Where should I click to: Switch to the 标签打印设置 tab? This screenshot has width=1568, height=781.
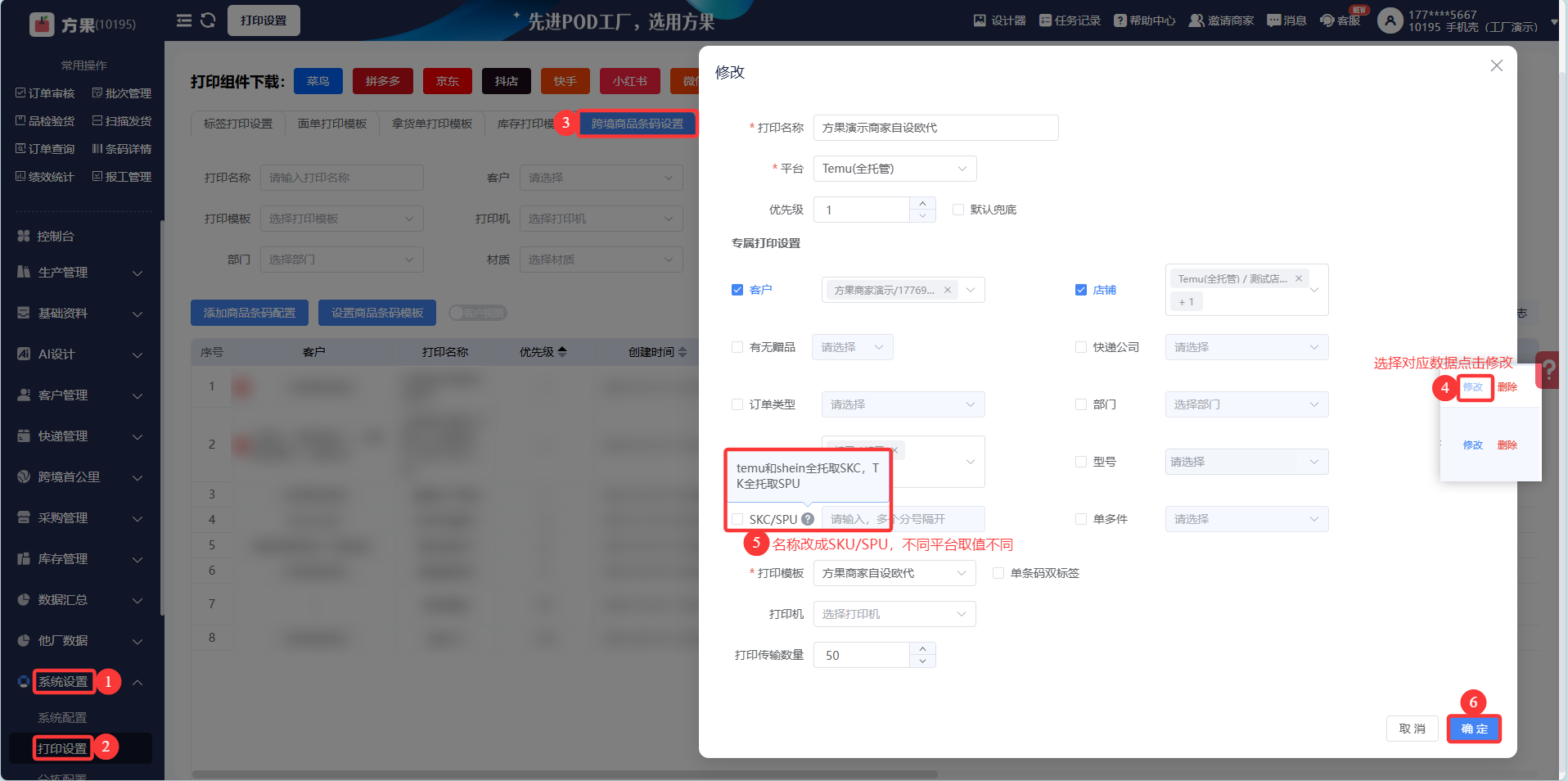[x=238, y=124]
